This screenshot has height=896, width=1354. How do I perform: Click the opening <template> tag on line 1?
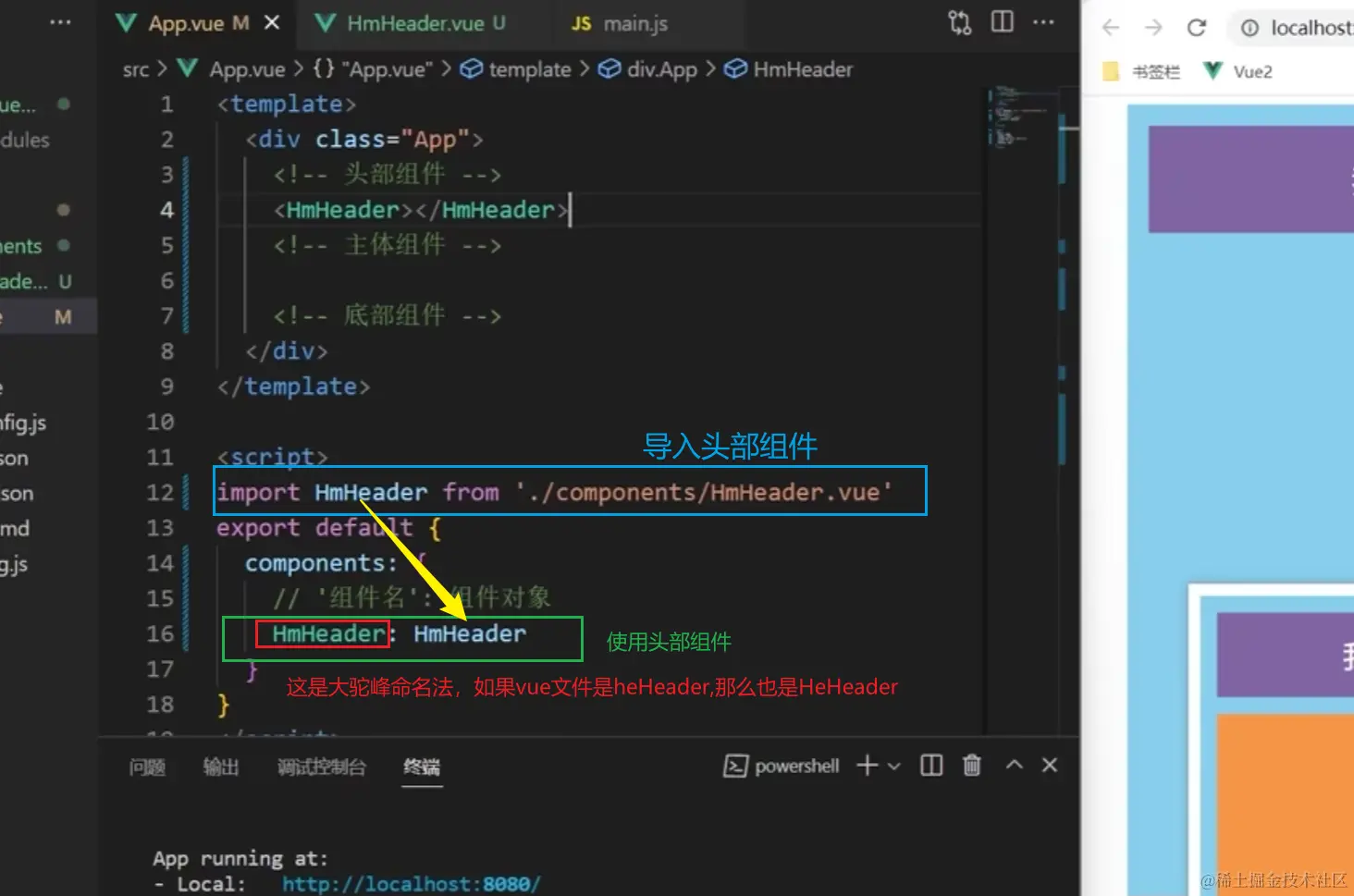tap(287, 104)
